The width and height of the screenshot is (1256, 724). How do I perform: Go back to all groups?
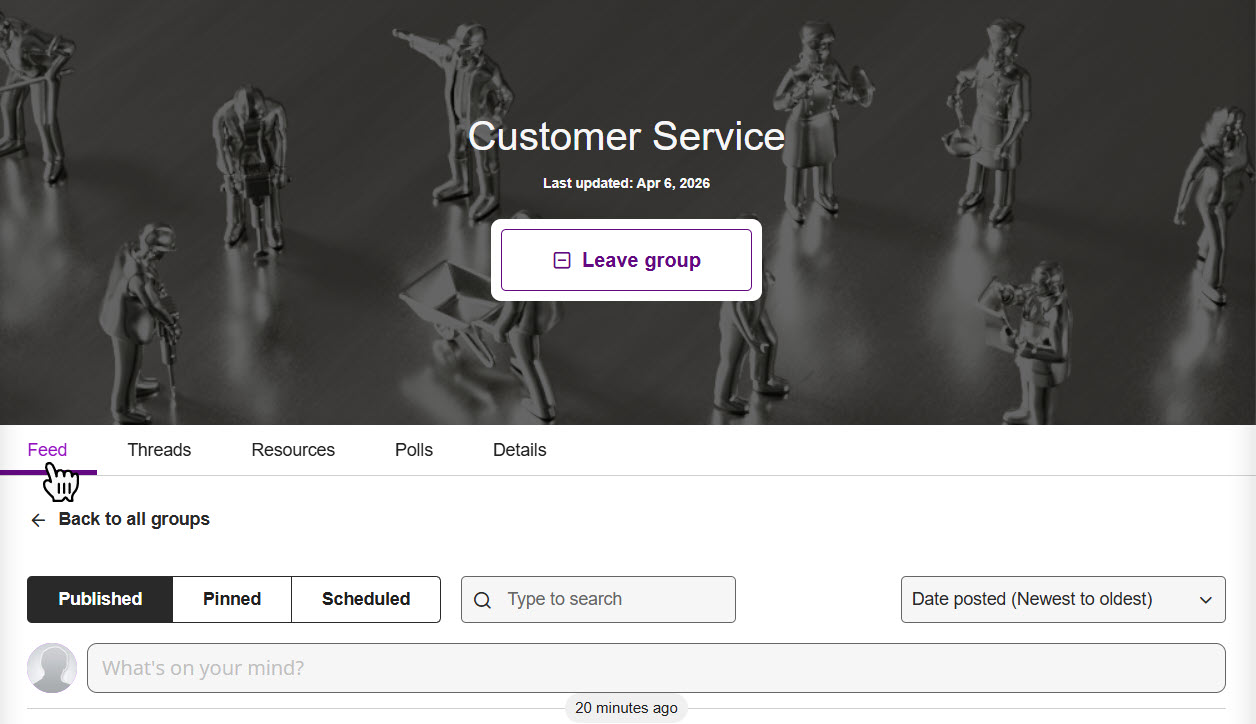pos(133,519)
